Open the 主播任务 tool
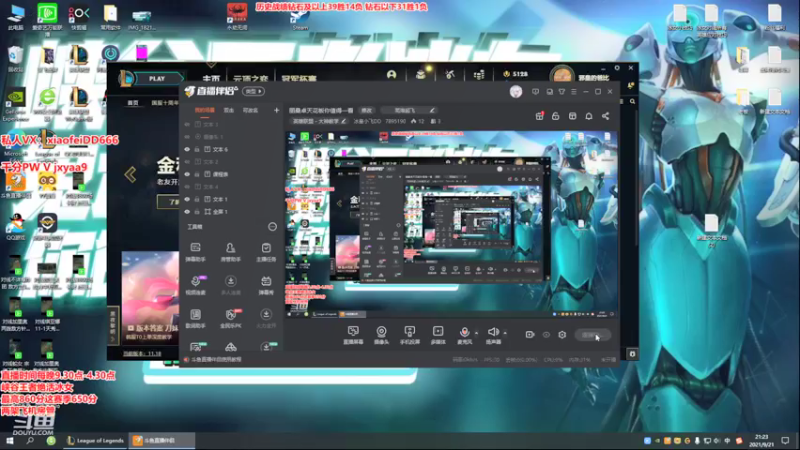This screenshot has width=800, height=450. (x=266, y=252)
